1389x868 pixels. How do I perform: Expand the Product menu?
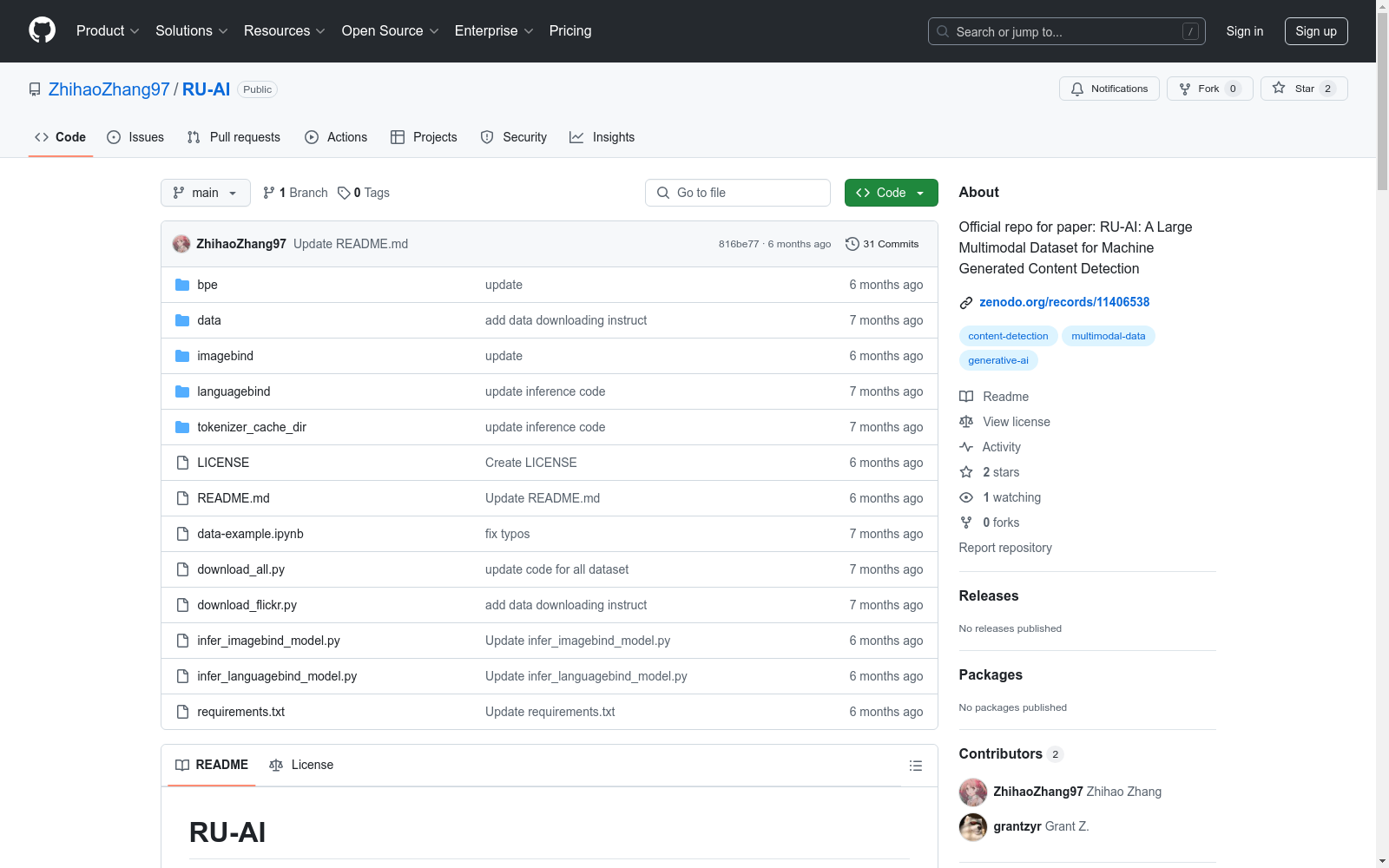108,31
